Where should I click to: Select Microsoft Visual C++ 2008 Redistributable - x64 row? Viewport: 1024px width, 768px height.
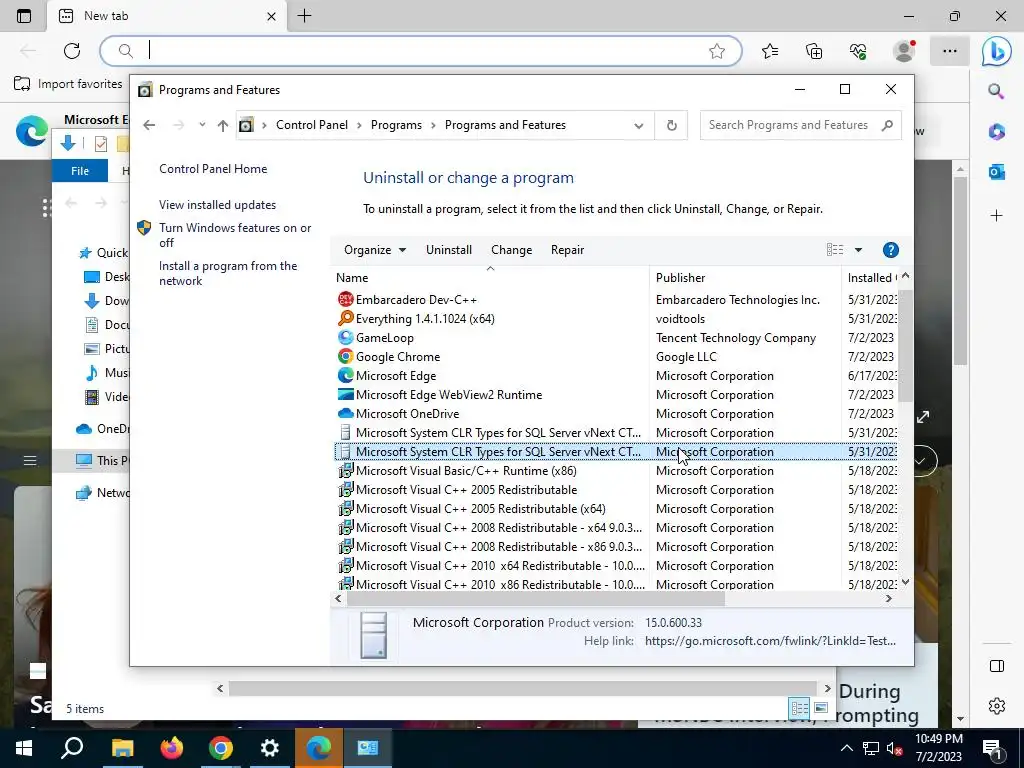[x=615, y=528]
